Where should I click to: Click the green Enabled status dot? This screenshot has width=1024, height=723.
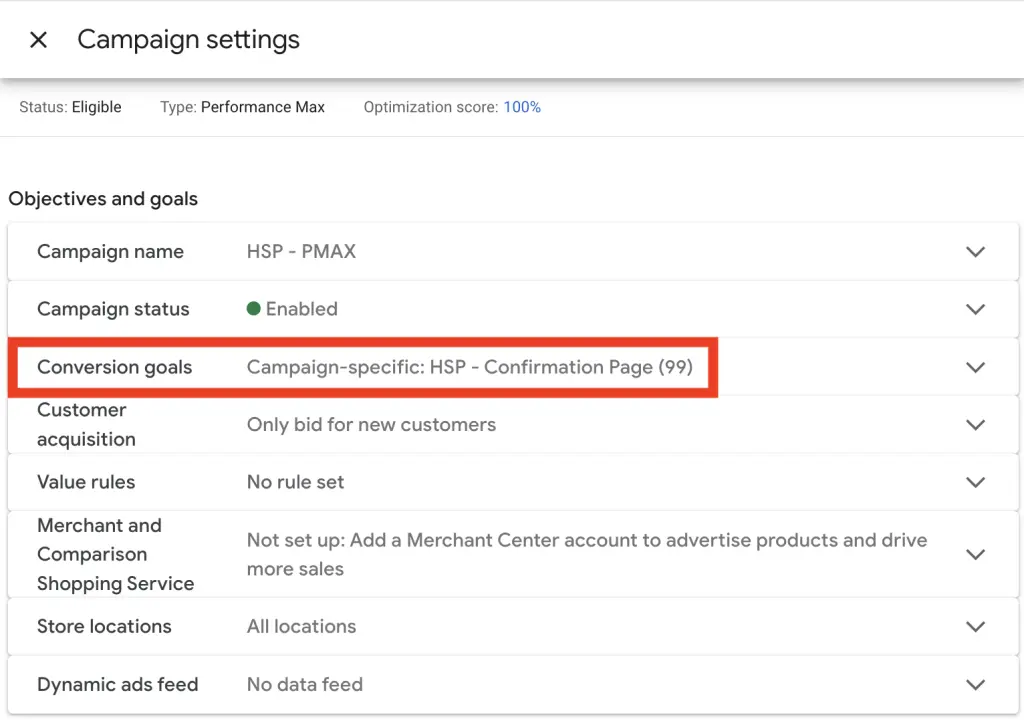pyautogui.click(x=254, y=309)
